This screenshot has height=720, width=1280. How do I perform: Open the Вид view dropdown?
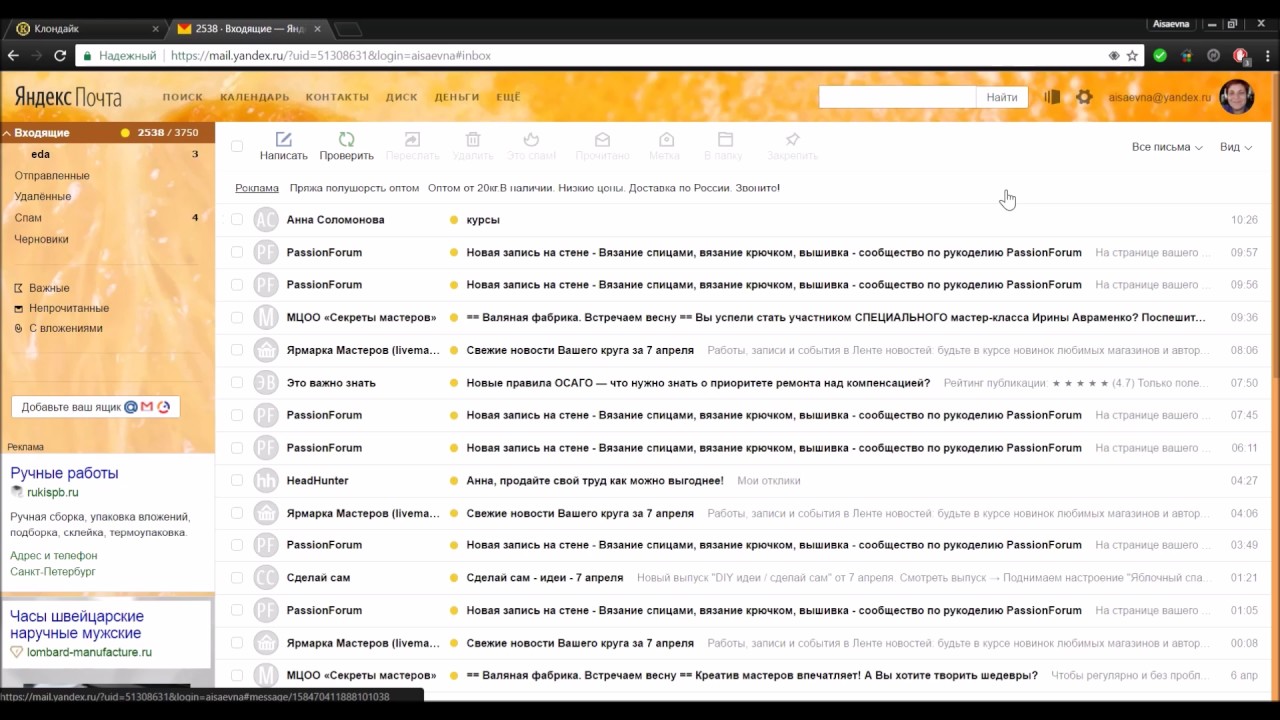coord(1235,147)
